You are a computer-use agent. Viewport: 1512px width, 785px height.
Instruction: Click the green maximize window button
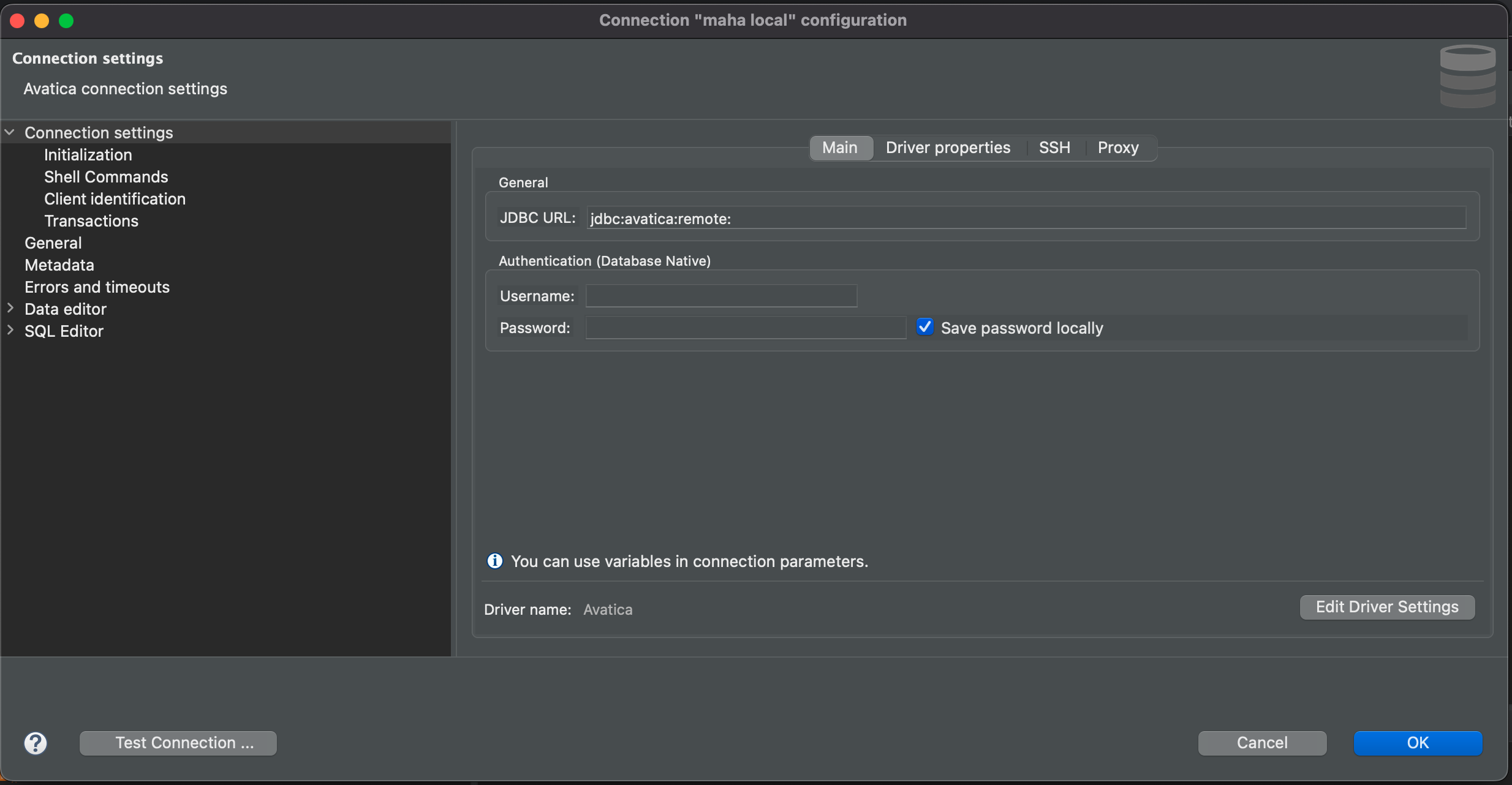[66, 21]
